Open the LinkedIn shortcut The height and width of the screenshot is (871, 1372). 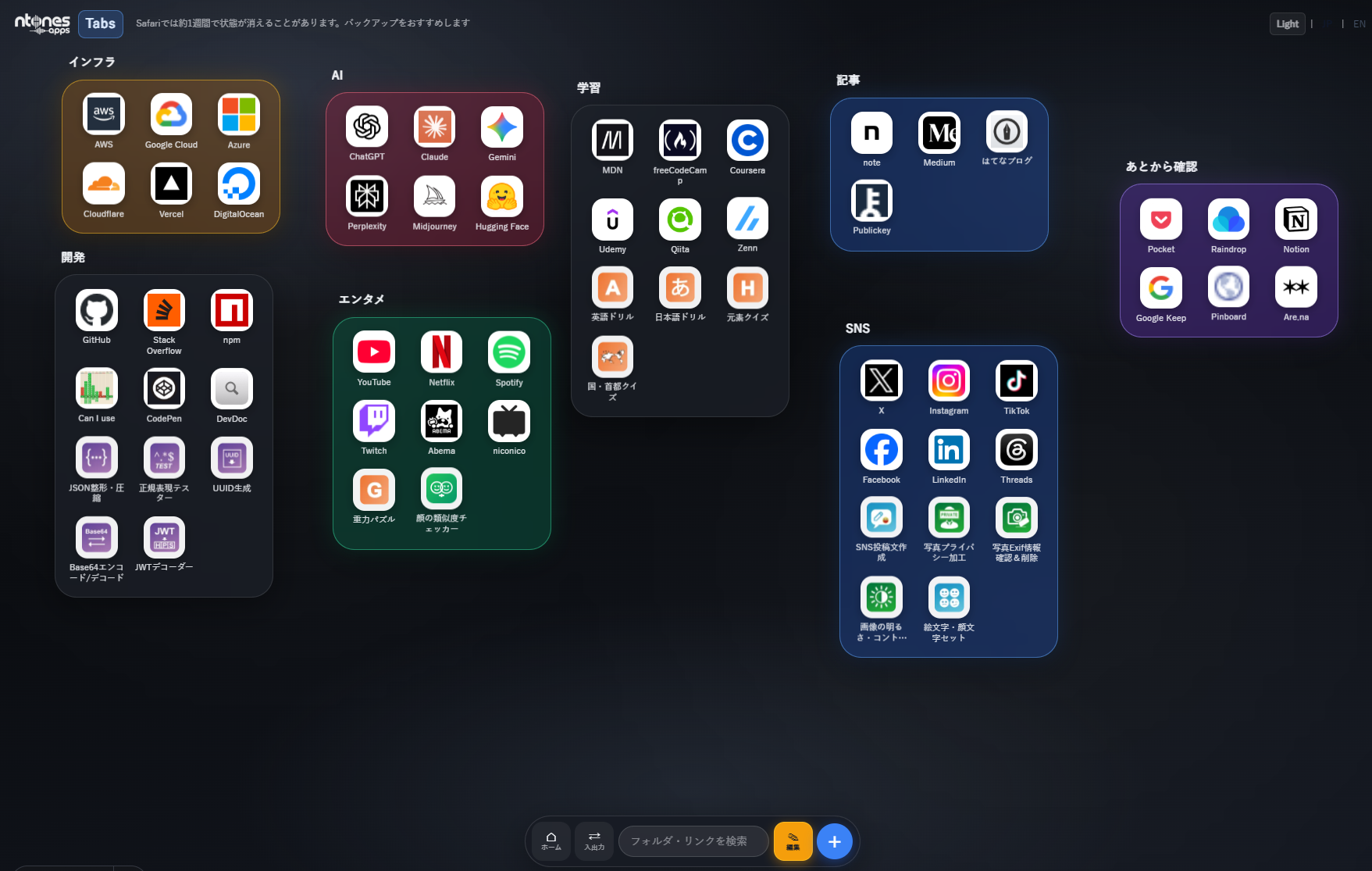(x=949, y=450)
